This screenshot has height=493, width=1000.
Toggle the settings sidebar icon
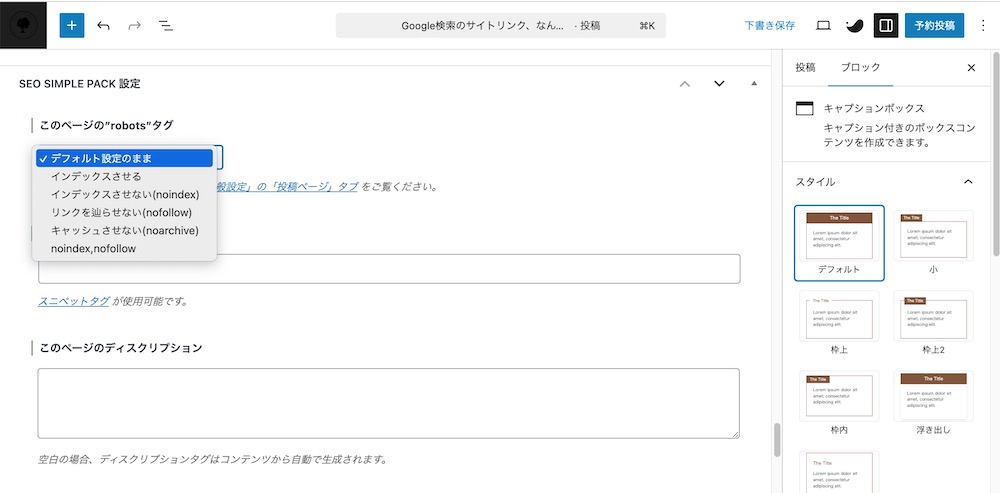point(885,26)
